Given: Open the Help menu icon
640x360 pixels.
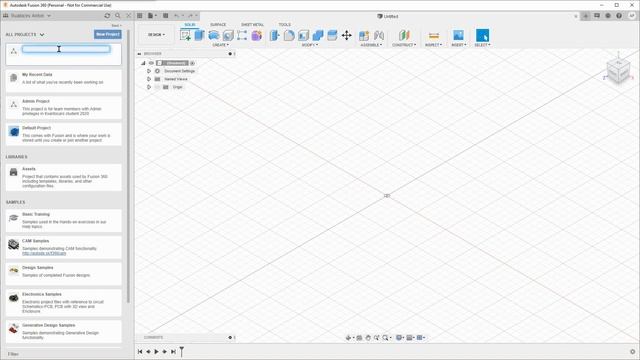Looking at the screenshot, I should click(619, 16).
